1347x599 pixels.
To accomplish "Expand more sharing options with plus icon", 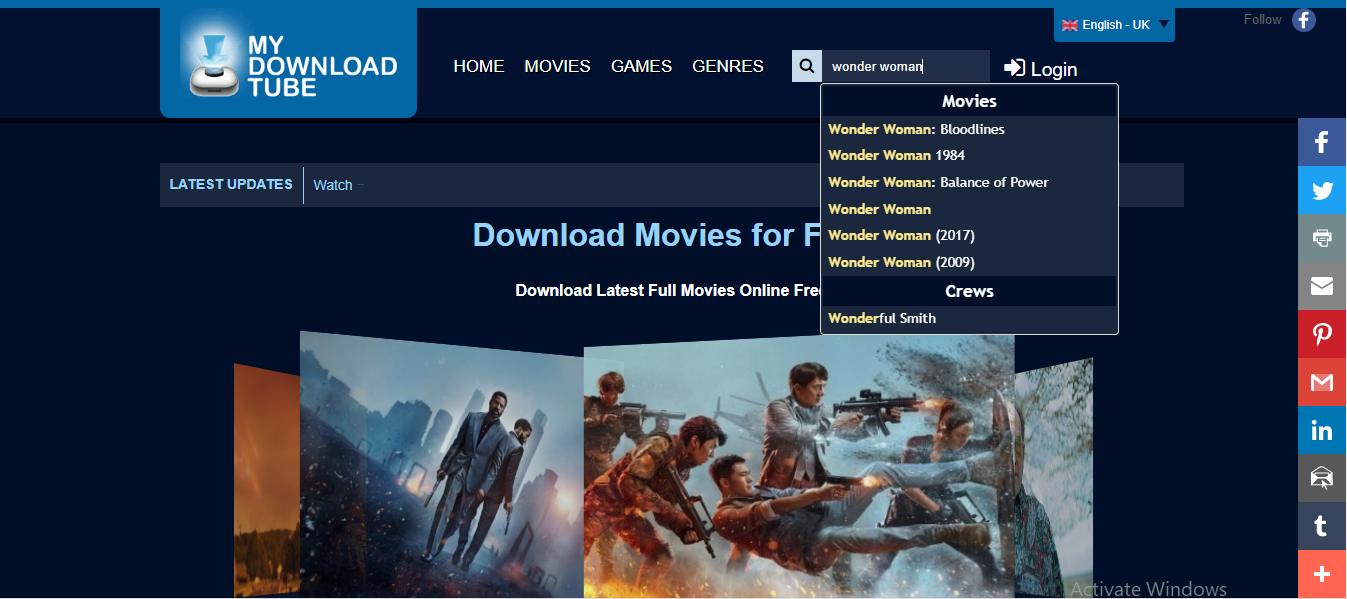I will coord(1322,574).
